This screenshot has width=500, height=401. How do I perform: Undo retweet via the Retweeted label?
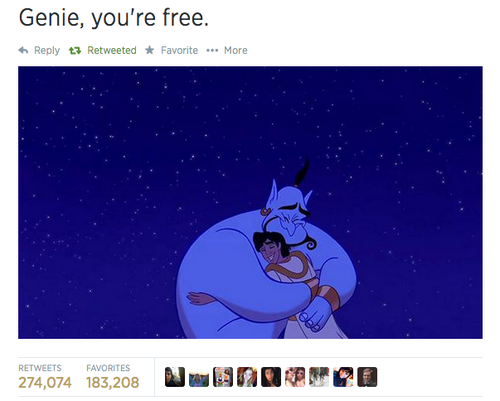112,50
